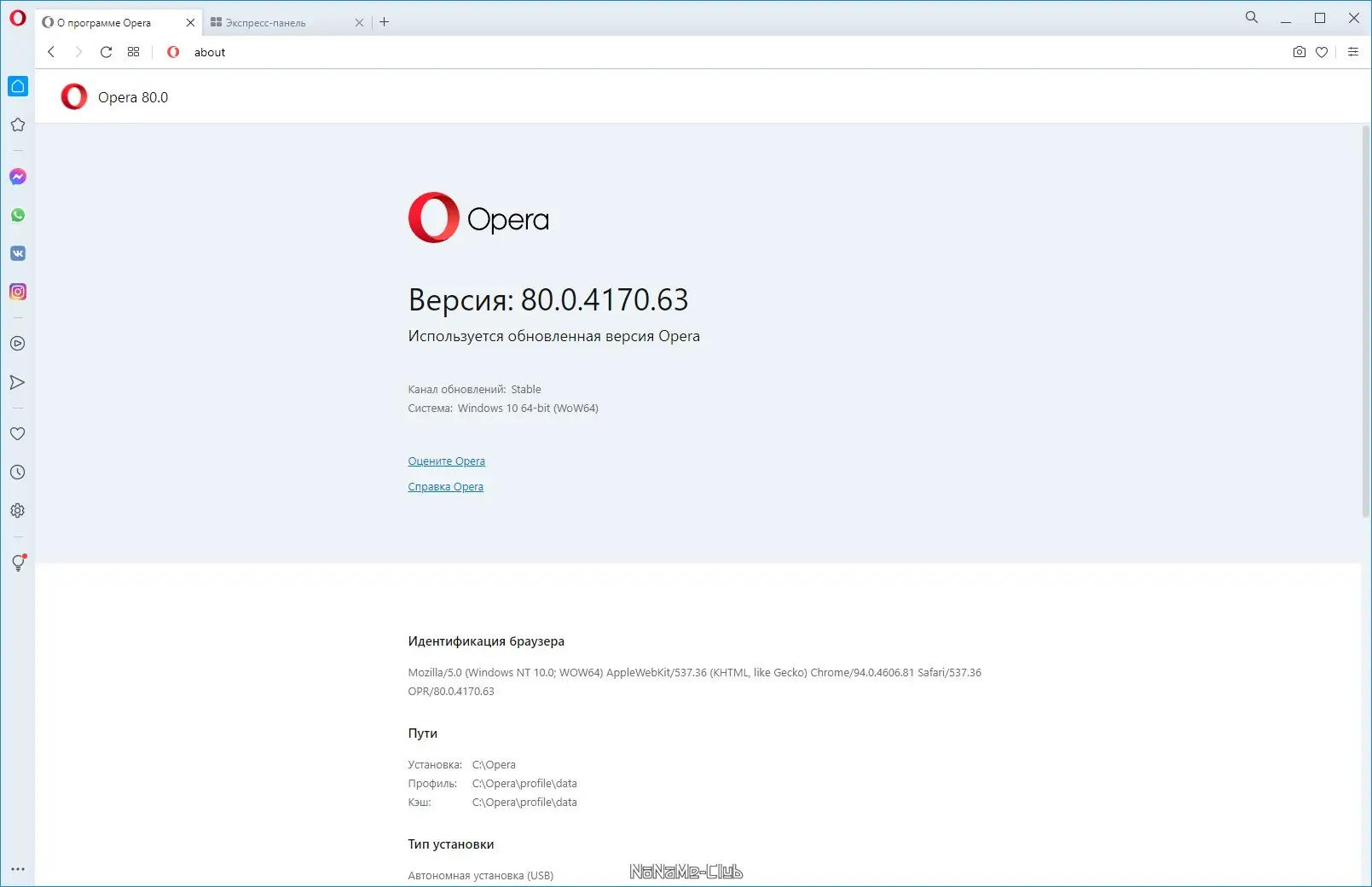Open the 'Справка Opera' link
This screenshot has width=1372, height=887.
(445, 487)
